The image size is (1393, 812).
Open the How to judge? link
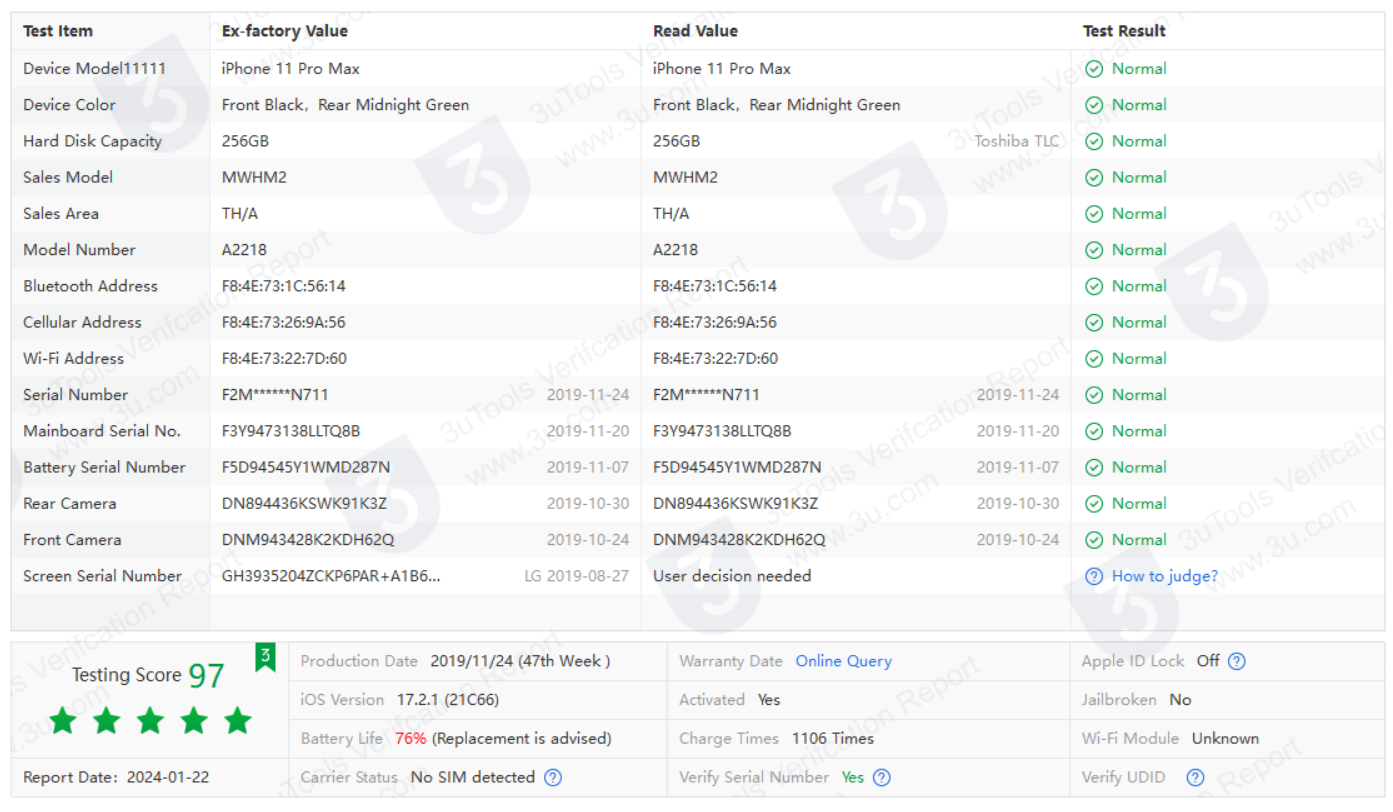click(x=1165, y=576)
